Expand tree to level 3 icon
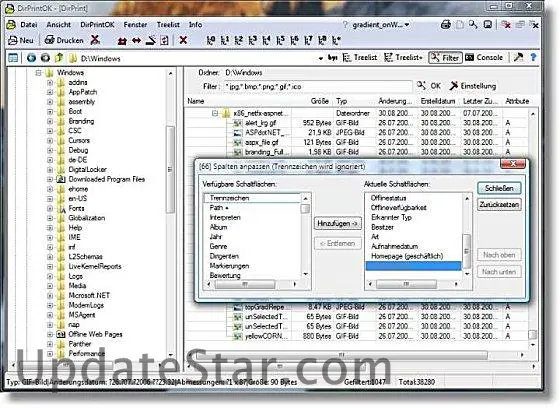This screenshot has height=408, width=560. (x=252, y=40)
